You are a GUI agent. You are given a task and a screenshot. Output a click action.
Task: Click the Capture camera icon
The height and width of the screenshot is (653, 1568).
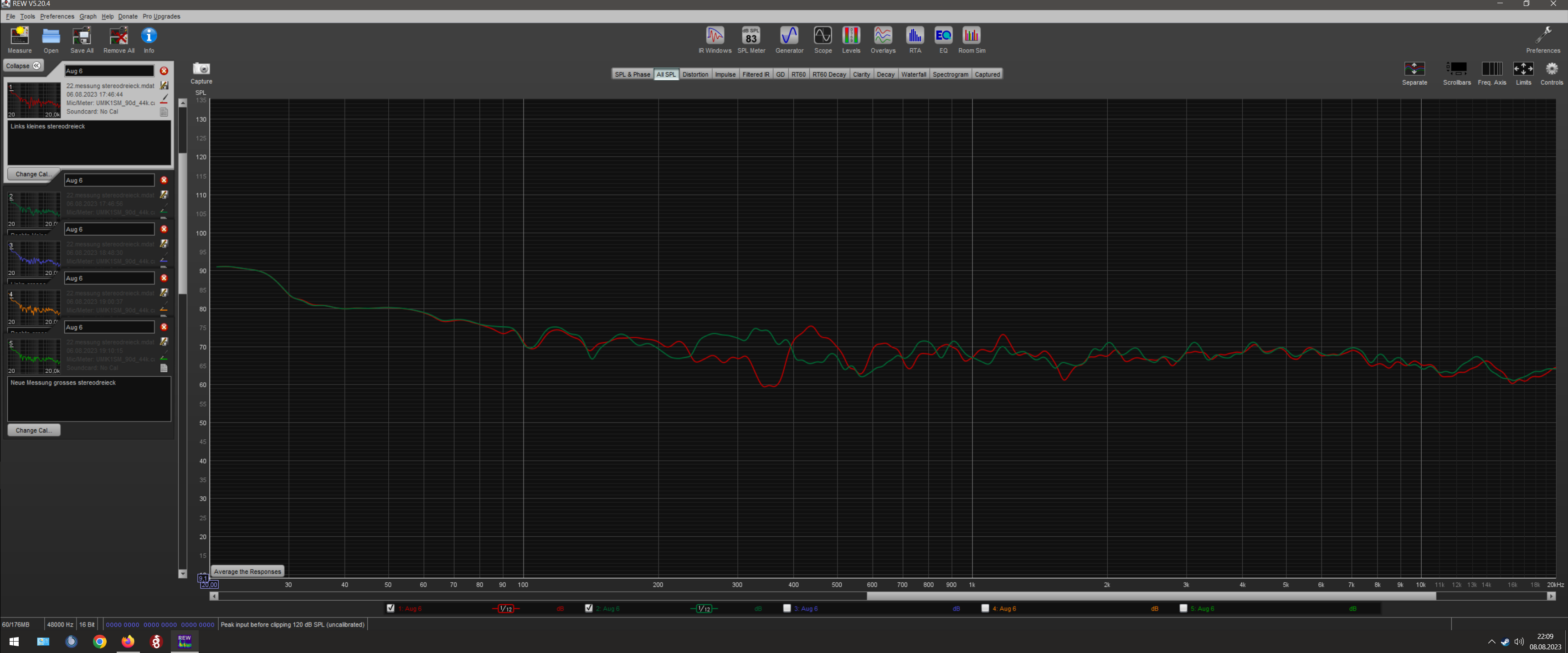point(201,69)
